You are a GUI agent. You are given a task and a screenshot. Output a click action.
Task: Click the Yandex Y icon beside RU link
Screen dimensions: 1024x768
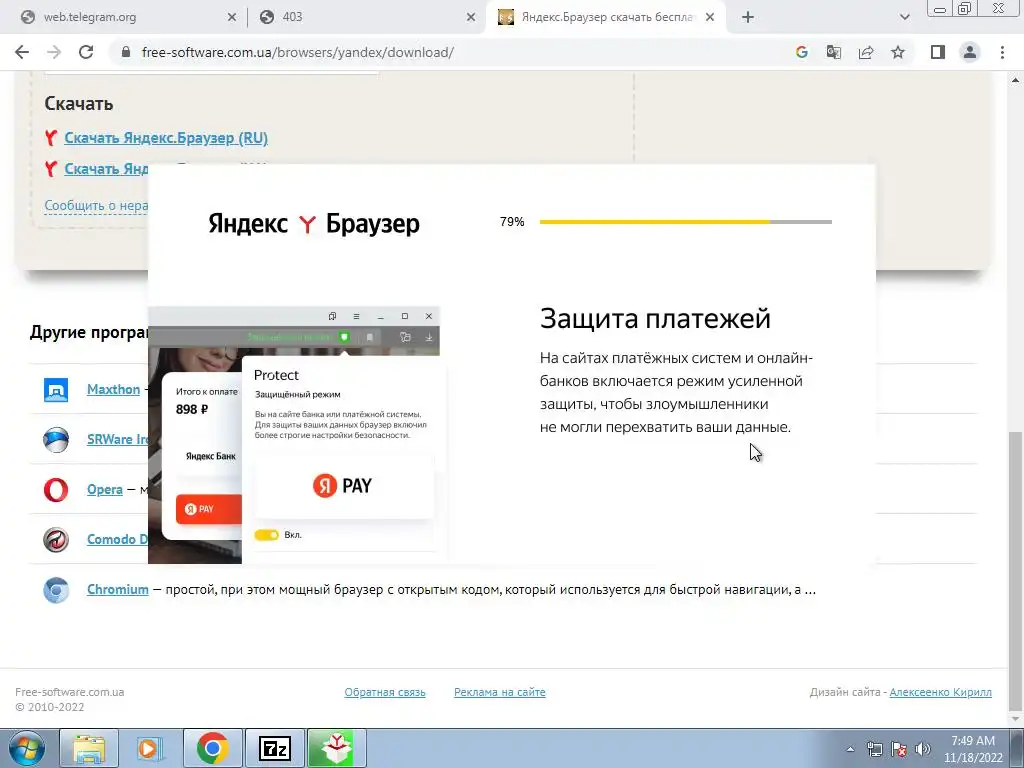point(51,138)
